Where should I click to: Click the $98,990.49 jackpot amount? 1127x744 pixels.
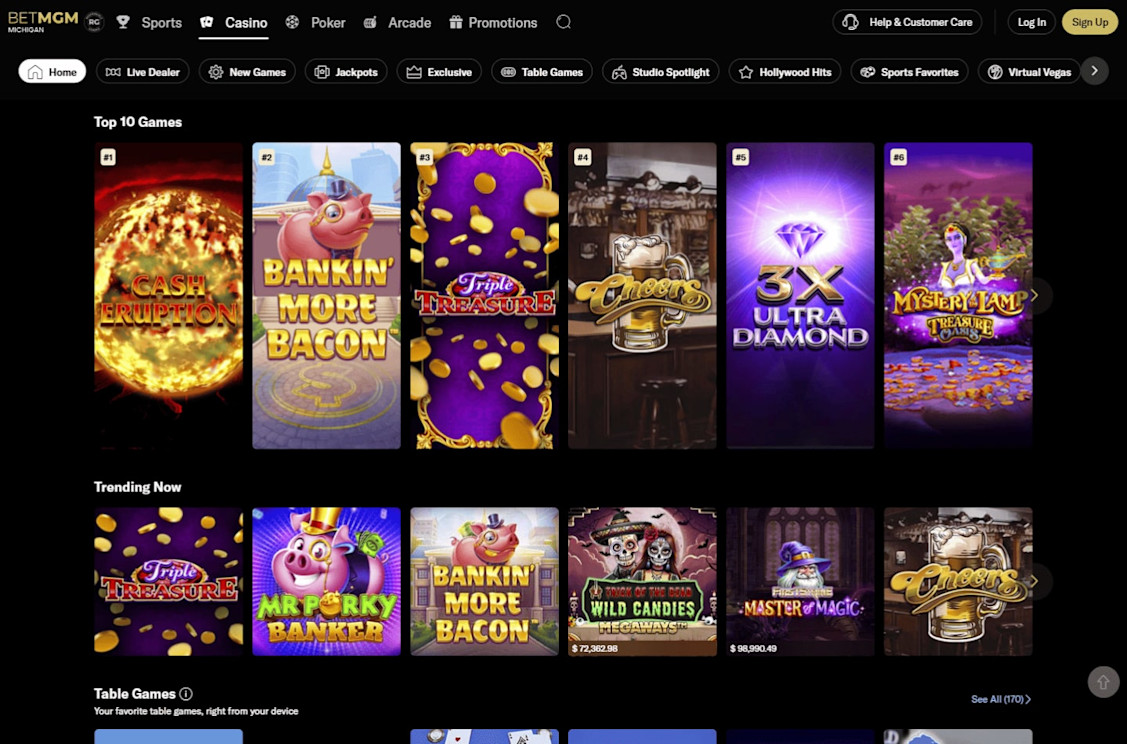click(x=753, y=648)
